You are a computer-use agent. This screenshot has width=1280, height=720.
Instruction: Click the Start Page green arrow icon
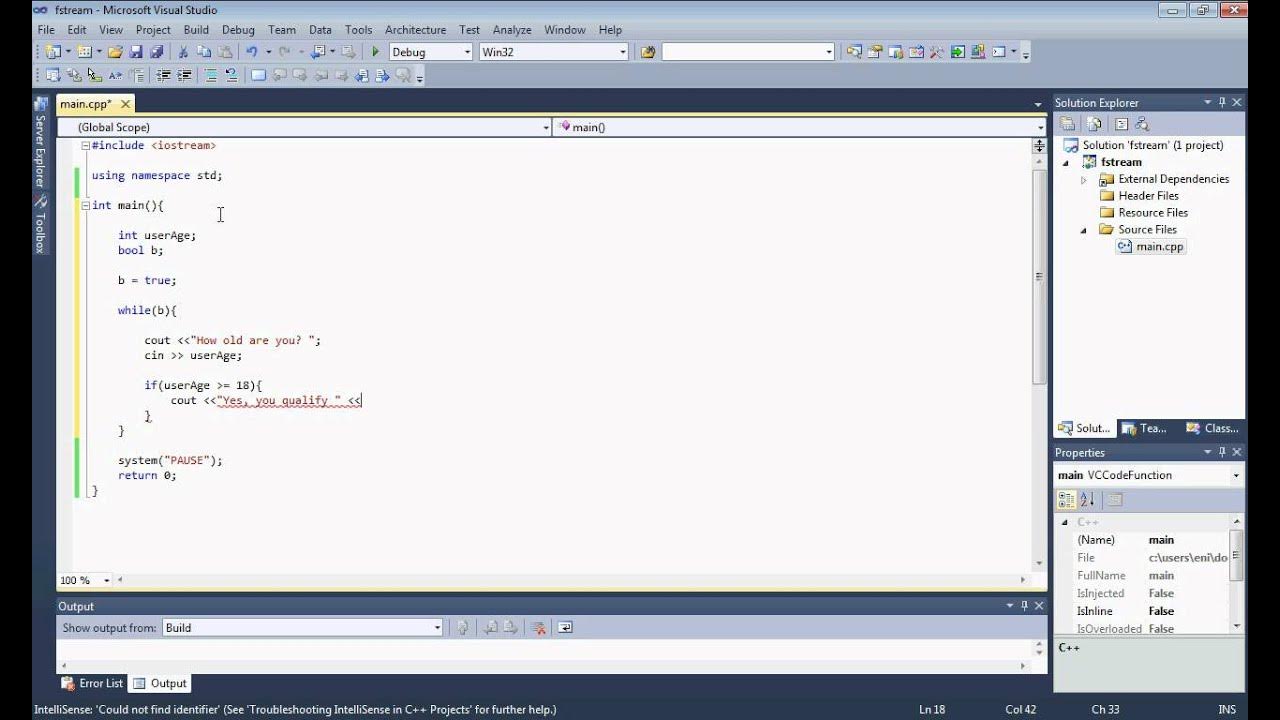(x=958, y=52)
